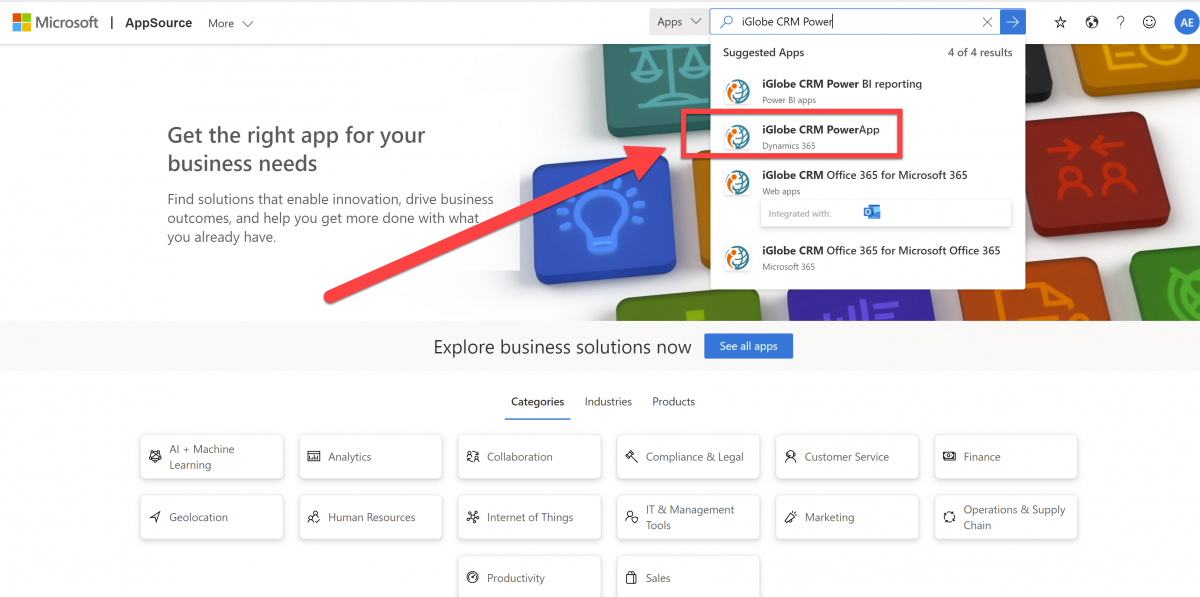The width and height of the screenshot is (1200, 597).
Task: Open the Customer Service category
Action: click(847, 457)
